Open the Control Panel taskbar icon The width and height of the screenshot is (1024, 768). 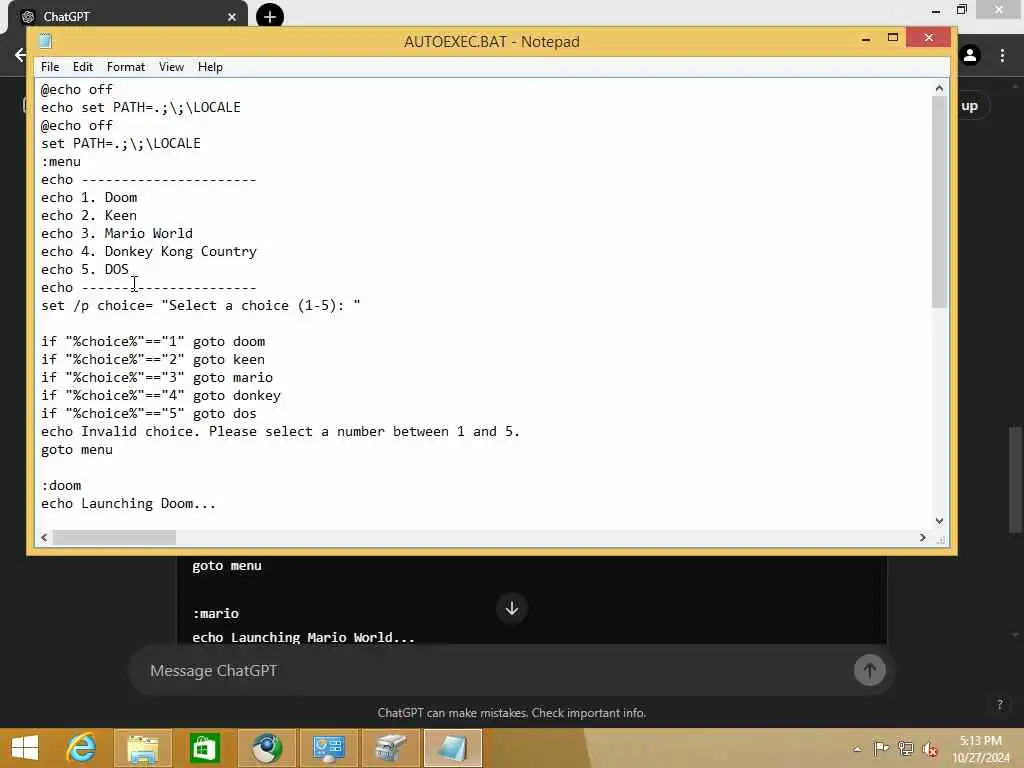(328, 748)
